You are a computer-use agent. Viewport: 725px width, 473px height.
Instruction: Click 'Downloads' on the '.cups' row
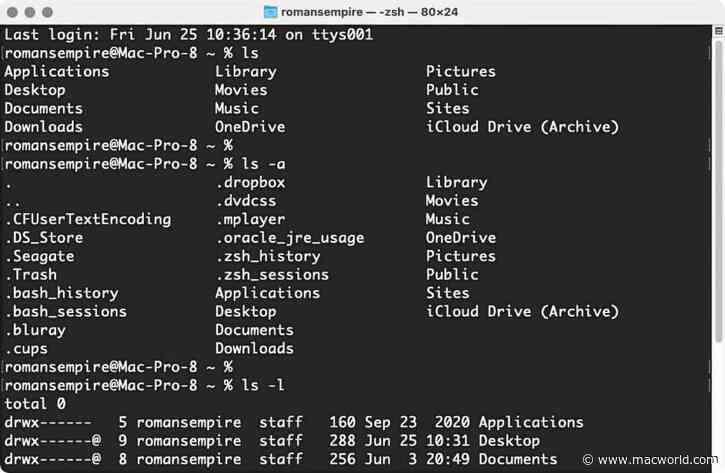254,349
